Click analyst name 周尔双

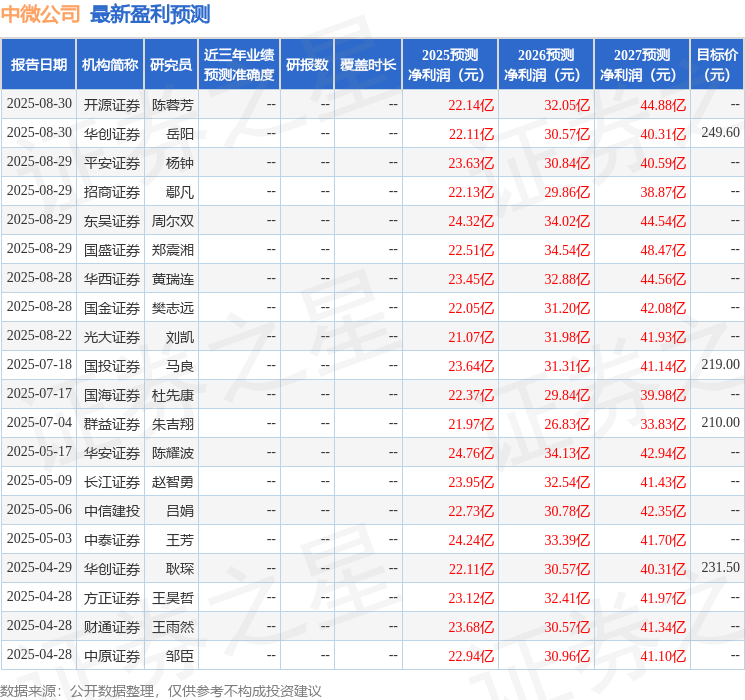pos(172,221)
